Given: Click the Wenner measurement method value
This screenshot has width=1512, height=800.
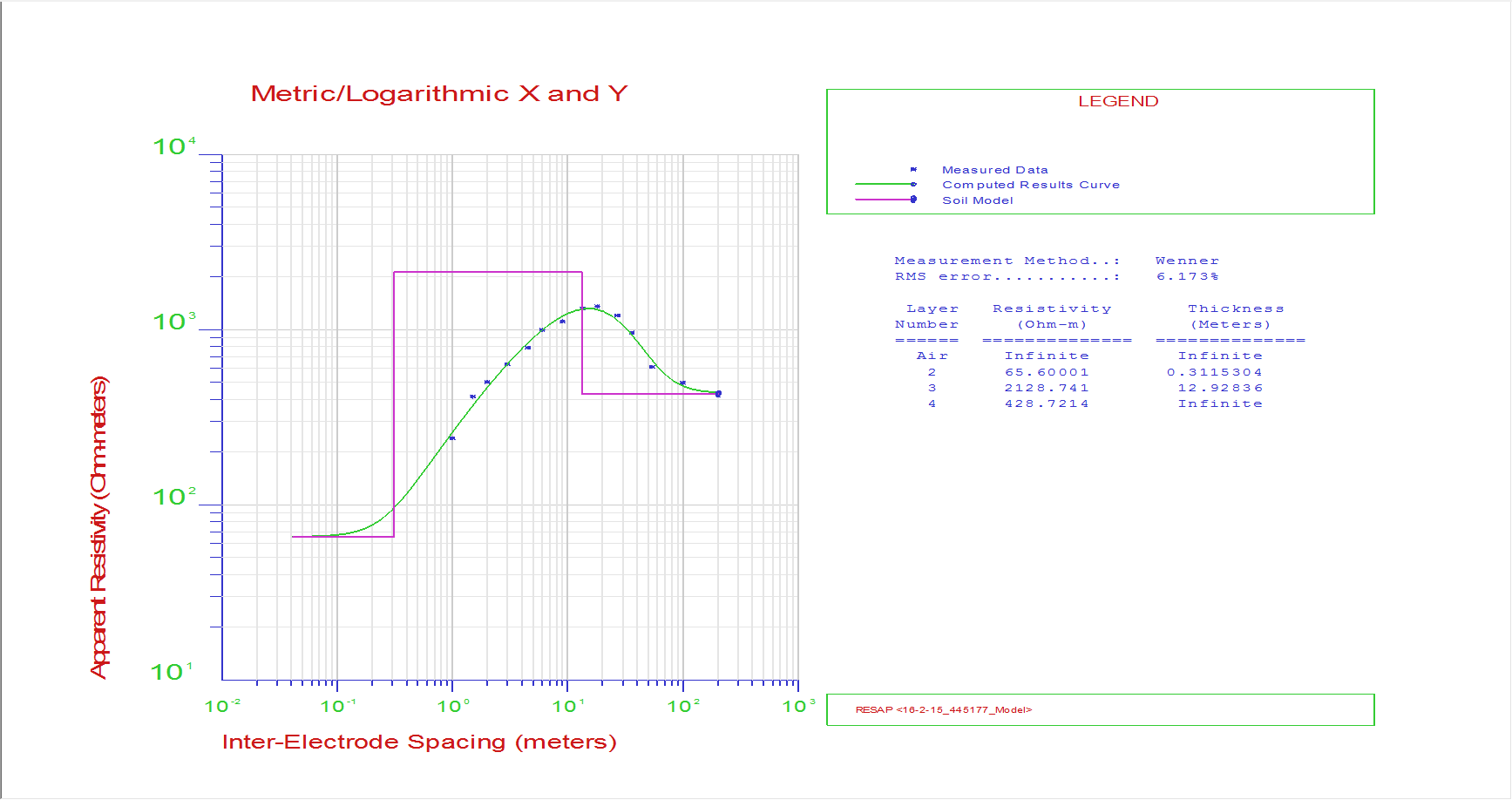Looking at the screenshot, I should tap(1187, 261).
